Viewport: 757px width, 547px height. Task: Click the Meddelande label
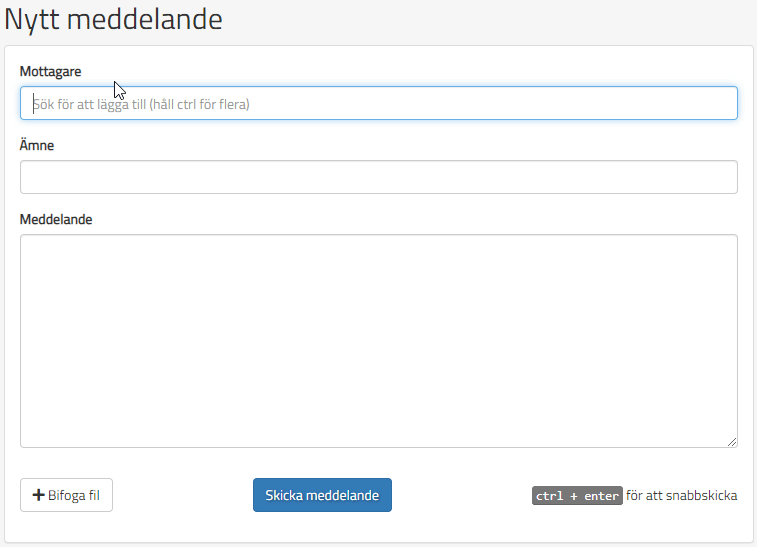(x=56, y=219)
